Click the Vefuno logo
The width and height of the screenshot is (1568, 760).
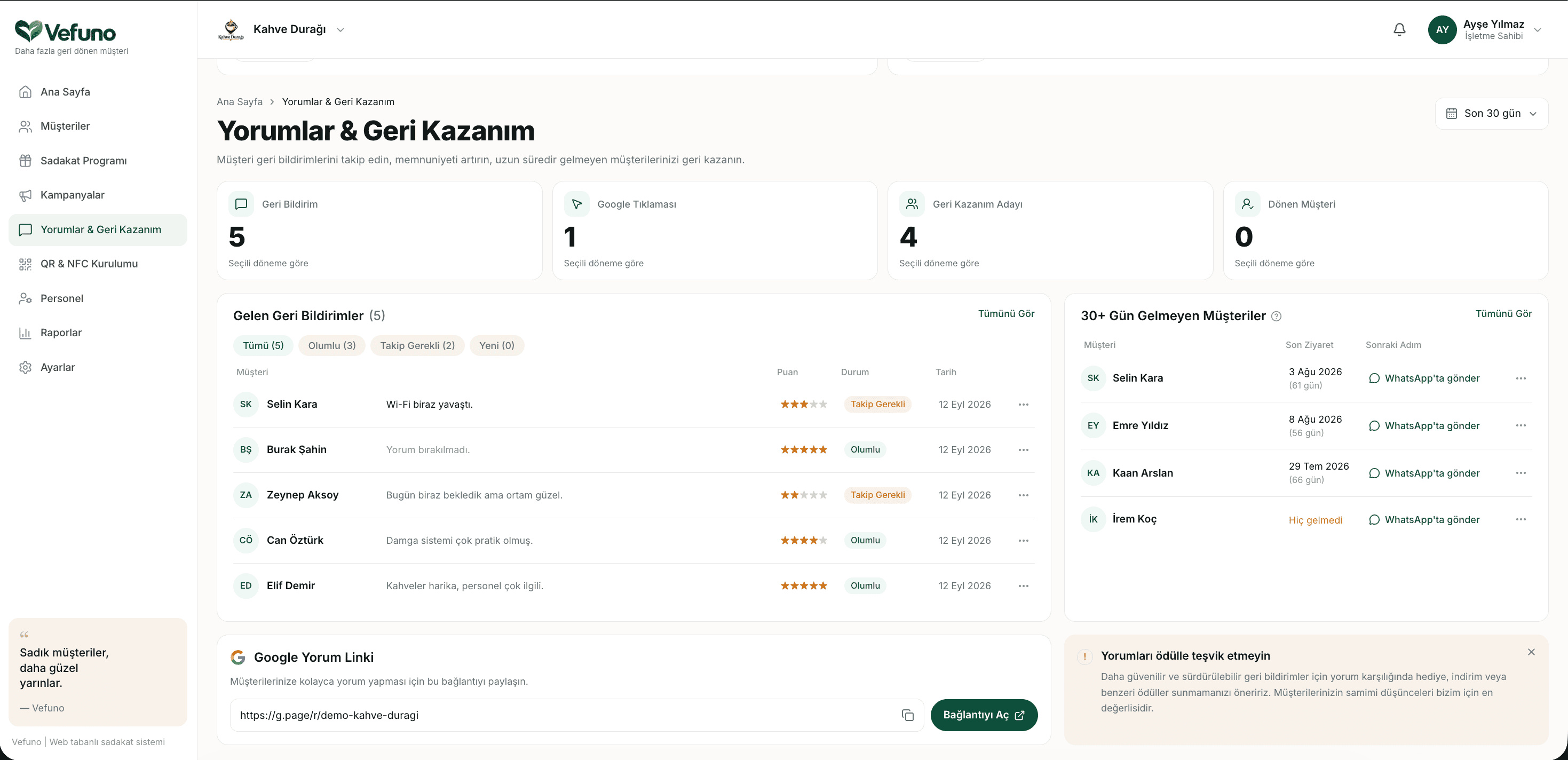click(x=65, y=31)
